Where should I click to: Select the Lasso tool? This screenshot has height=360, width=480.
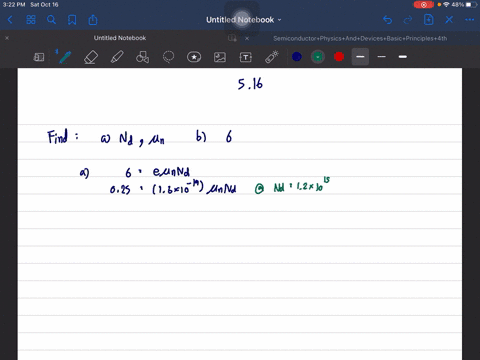click(x=168, y=57)
